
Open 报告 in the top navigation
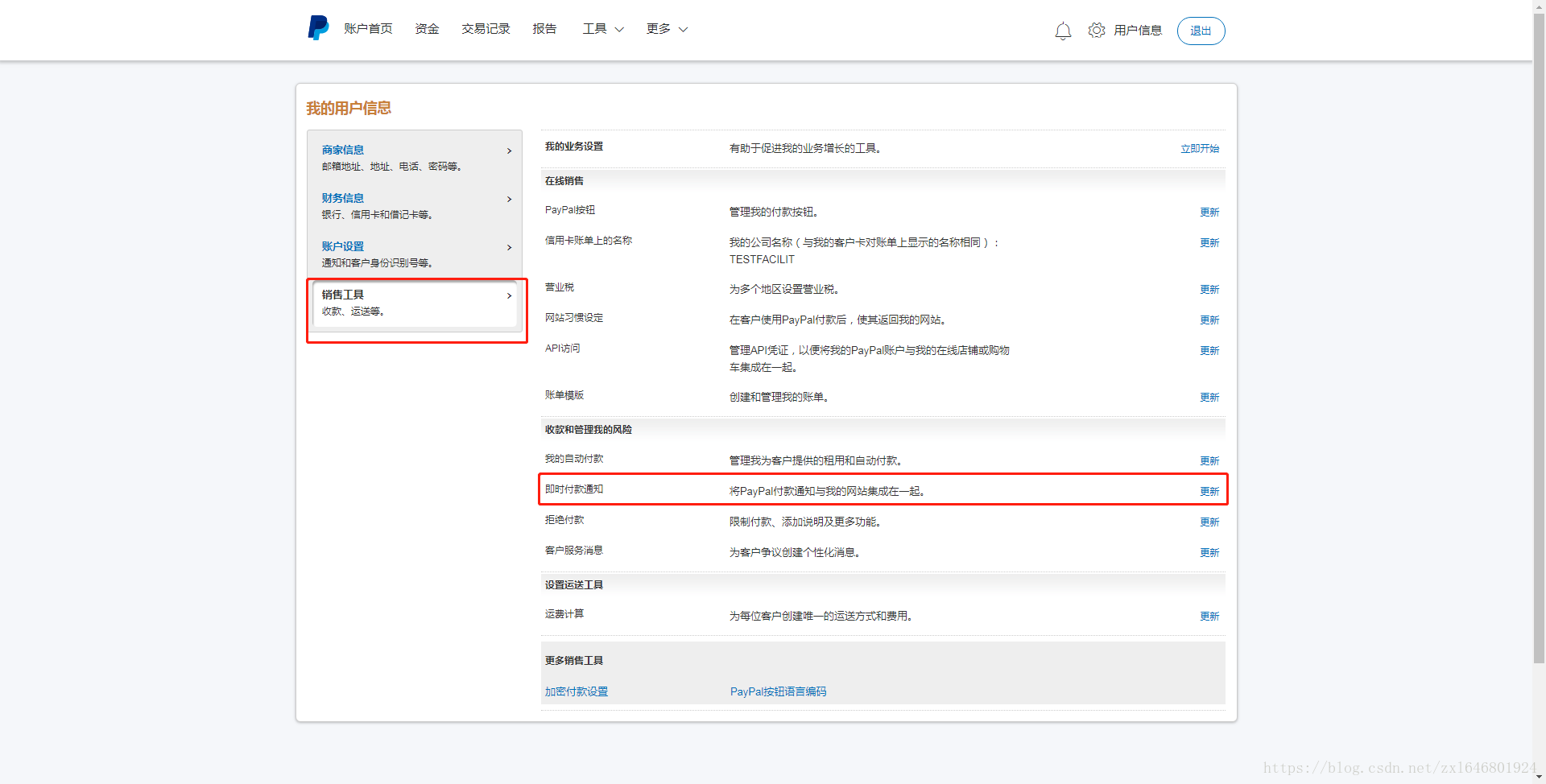point(544,28)
